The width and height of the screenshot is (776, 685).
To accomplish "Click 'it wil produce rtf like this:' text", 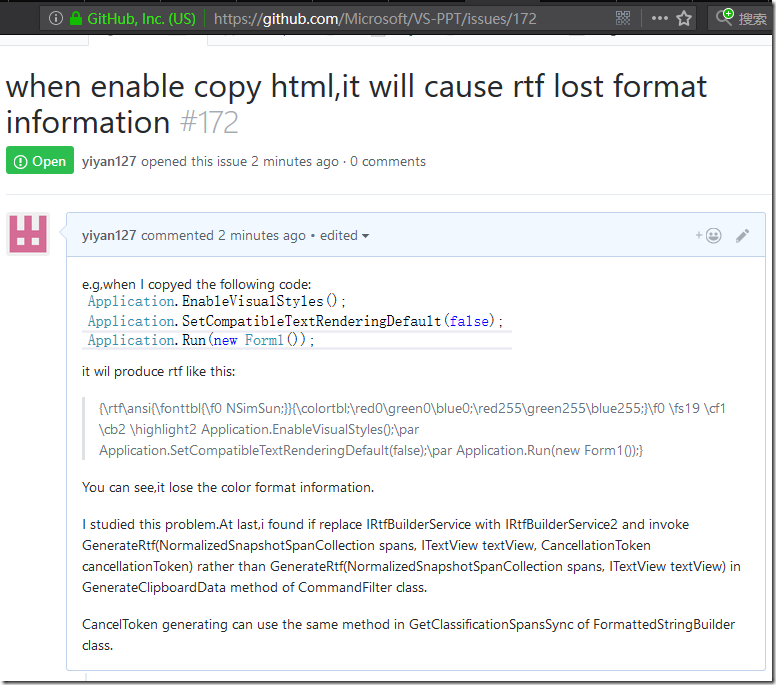I will click(158, 372).
